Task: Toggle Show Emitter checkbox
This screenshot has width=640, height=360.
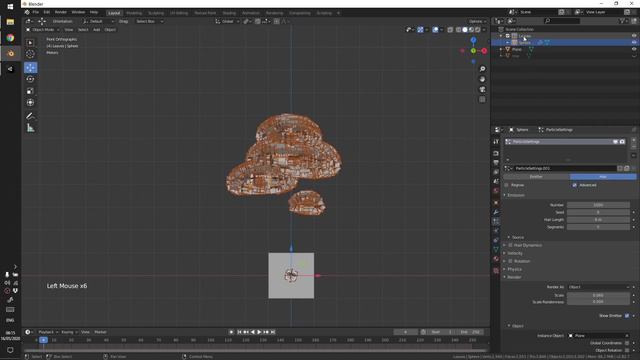Action: point(627,316)
